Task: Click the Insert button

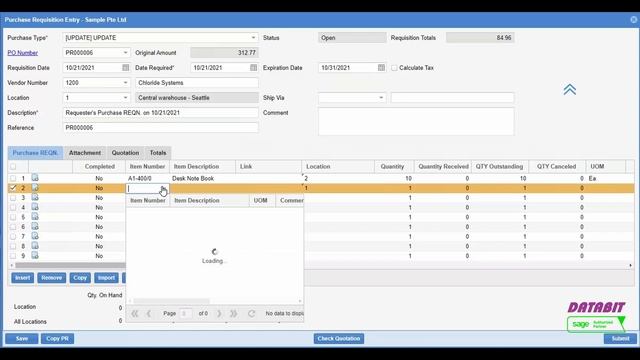Action: [22, 278]
